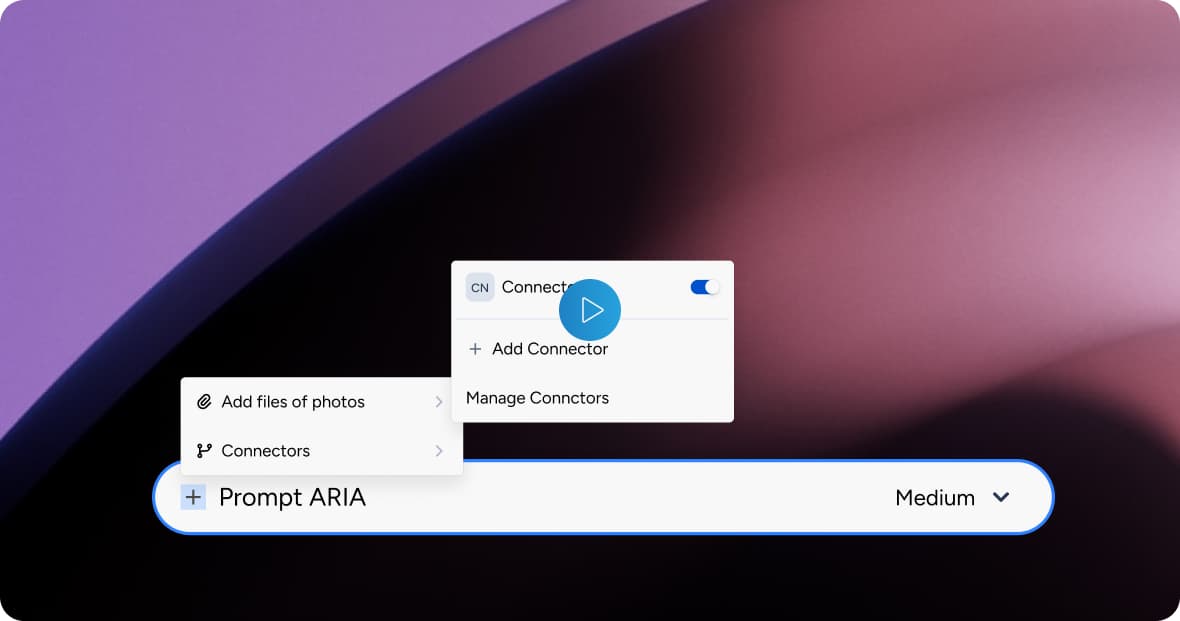
Task: Click the CN connector badge icon
Action: point(479,288)
